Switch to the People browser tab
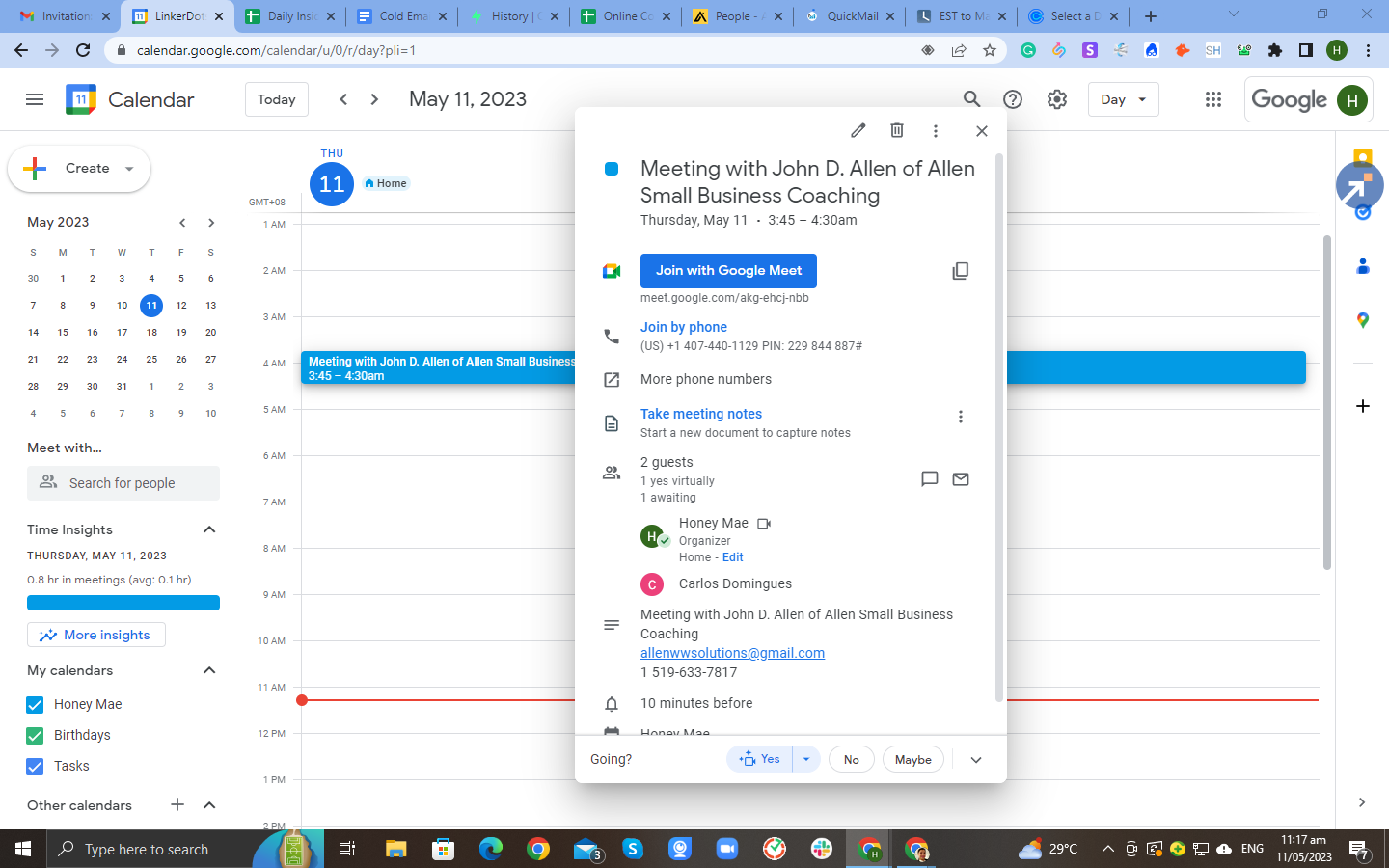 coord(738,16)
